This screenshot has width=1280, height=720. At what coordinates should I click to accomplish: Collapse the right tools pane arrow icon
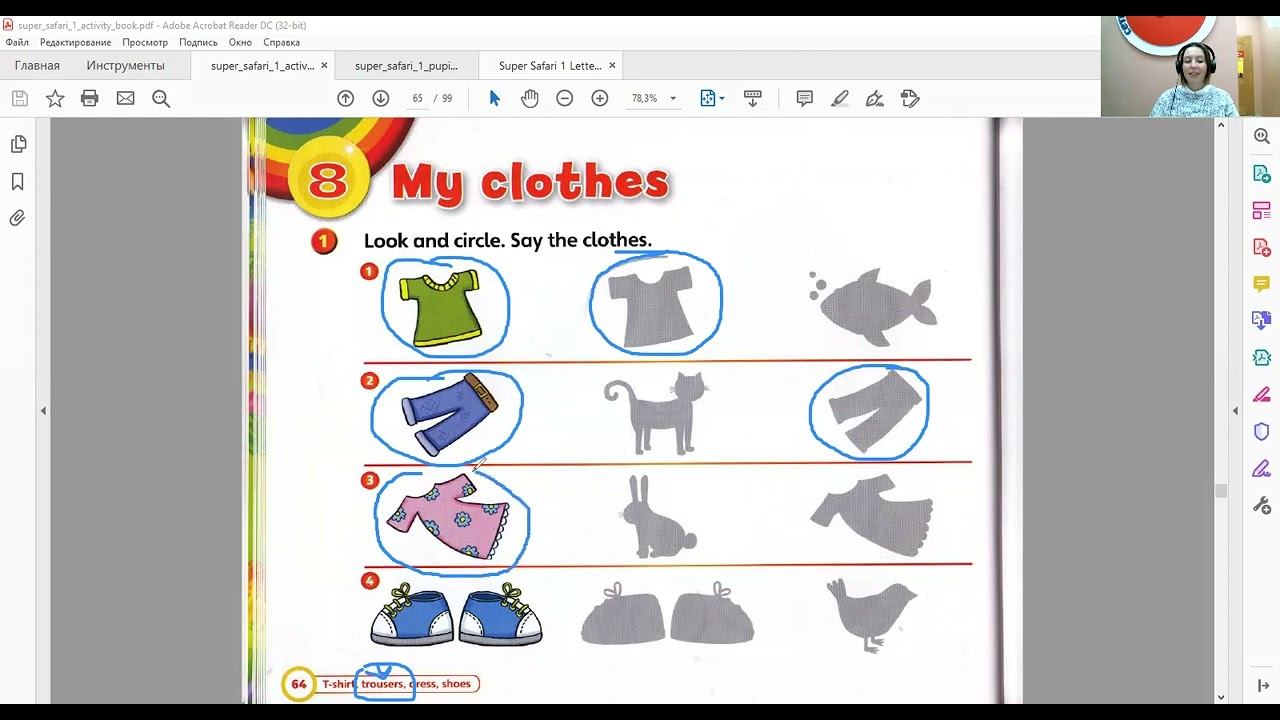(1262, 685)
